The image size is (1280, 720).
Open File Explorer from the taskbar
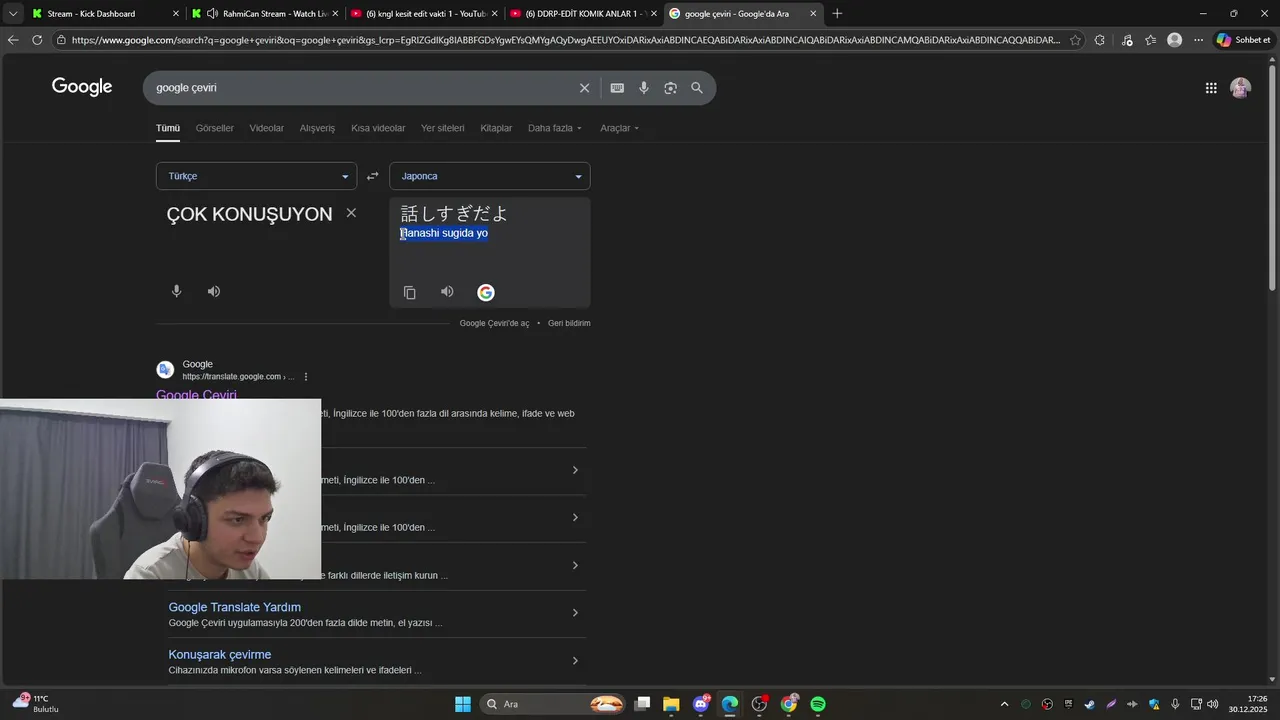(671, 704)
